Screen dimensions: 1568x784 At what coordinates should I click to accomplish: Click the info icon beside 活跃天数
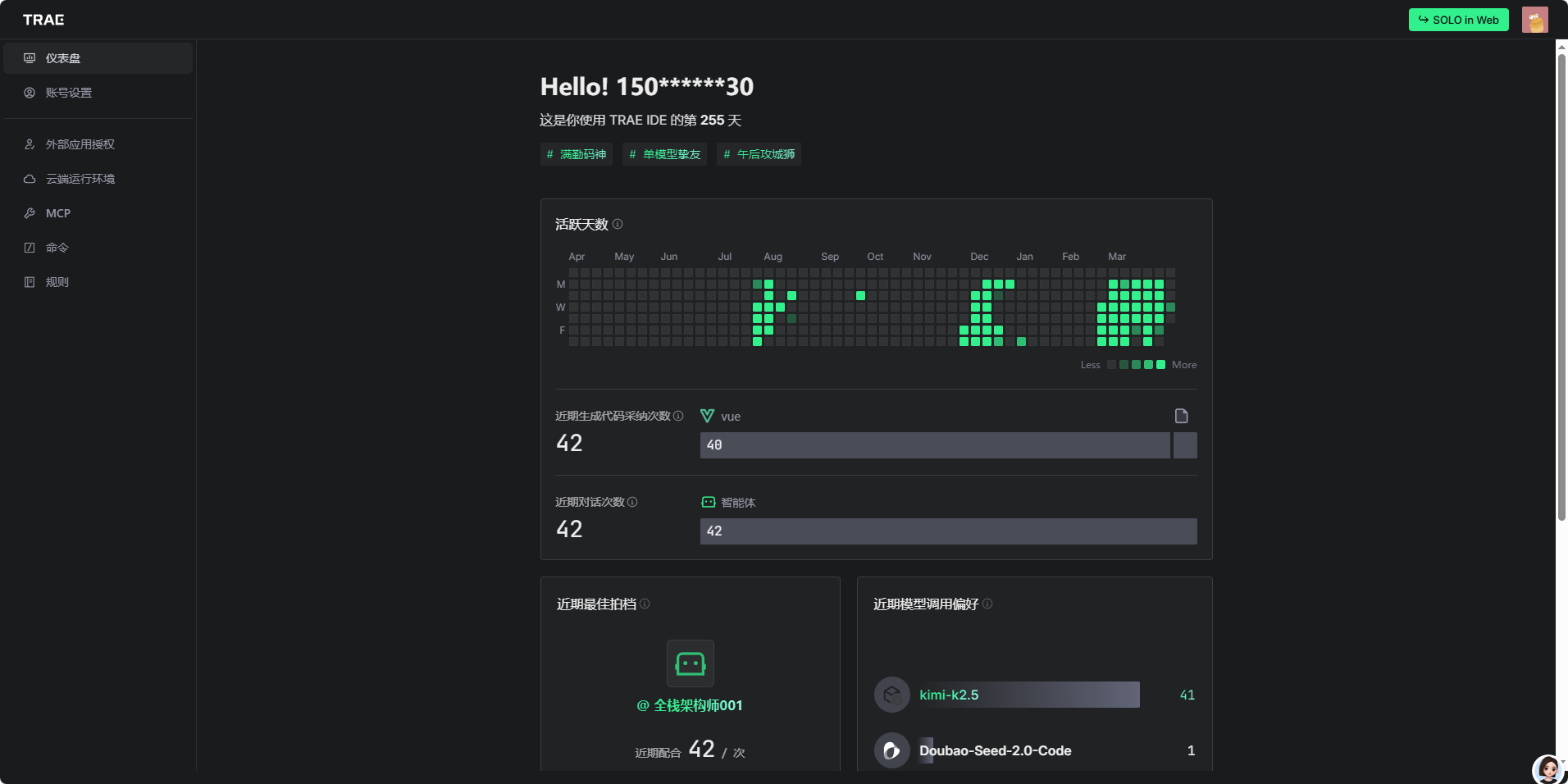pyautogui.click(x=618, y=224)
